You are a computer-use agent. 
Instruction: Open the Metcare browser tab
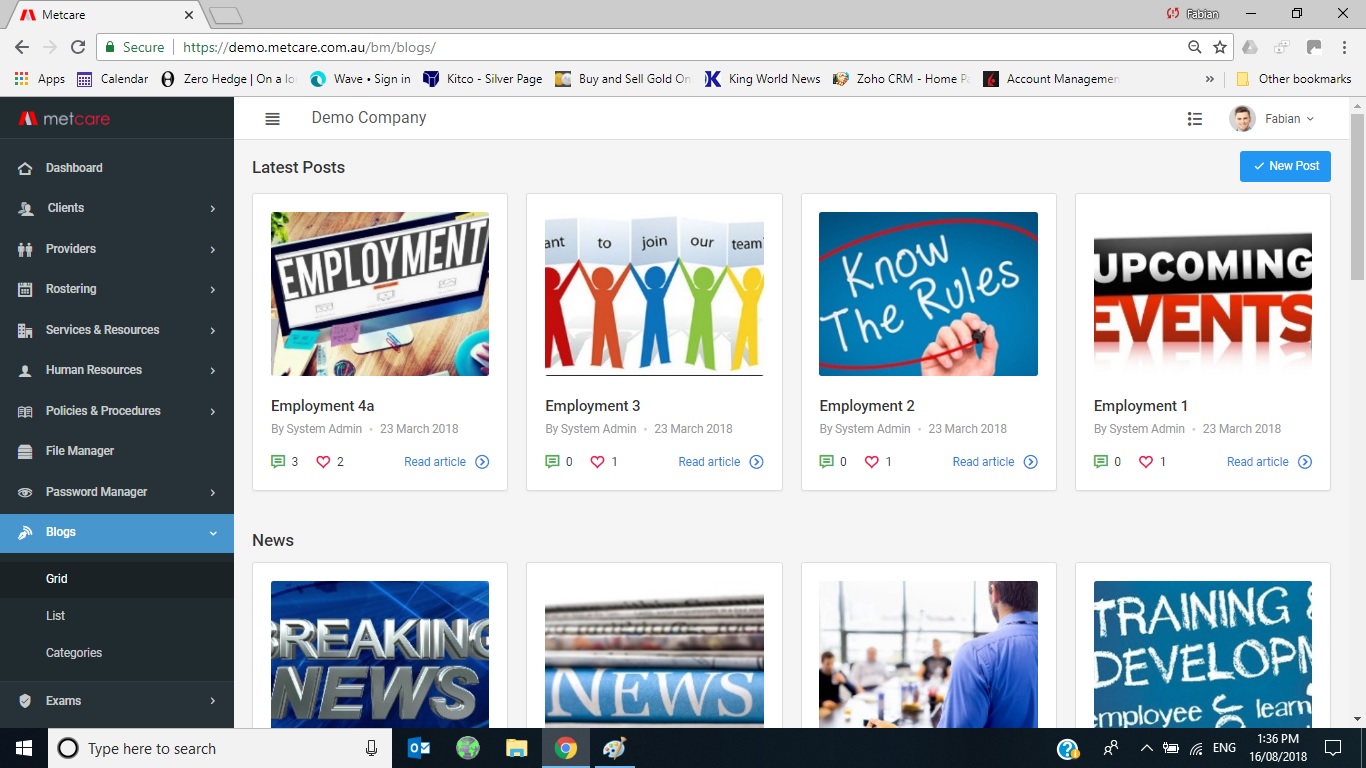(x=108, y=15)
